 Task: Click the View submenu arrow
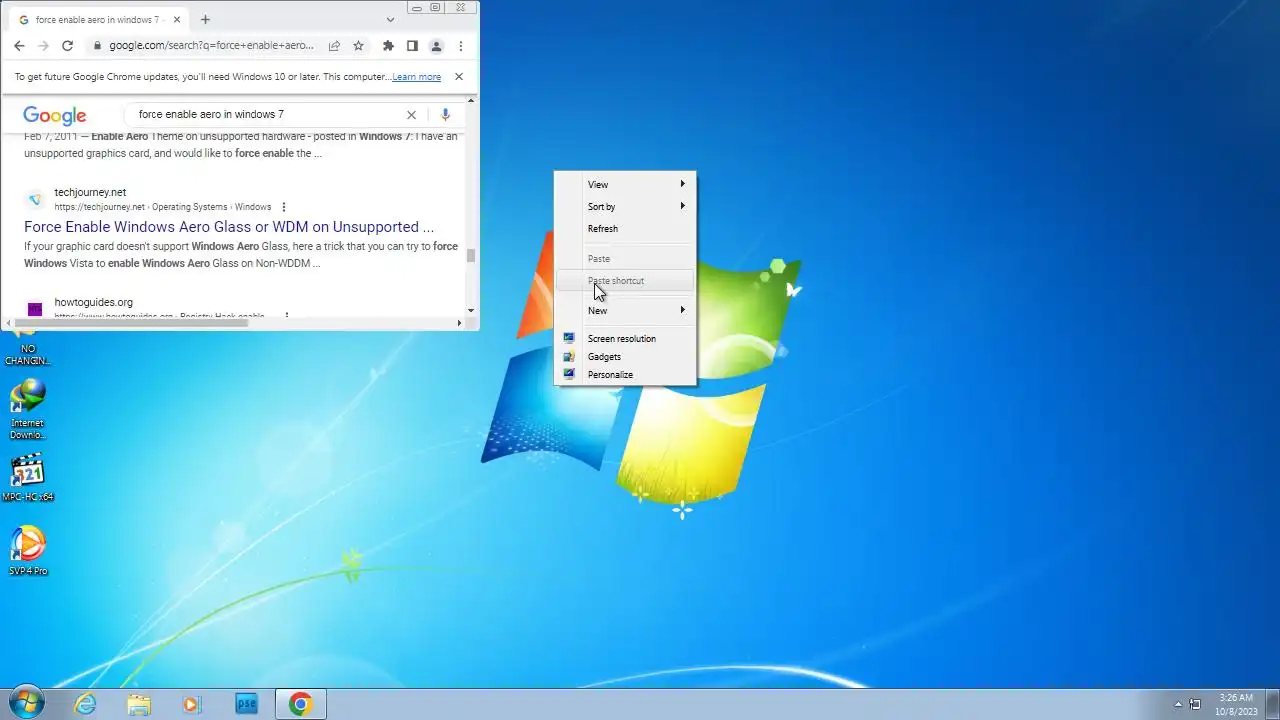click(683, 184)
